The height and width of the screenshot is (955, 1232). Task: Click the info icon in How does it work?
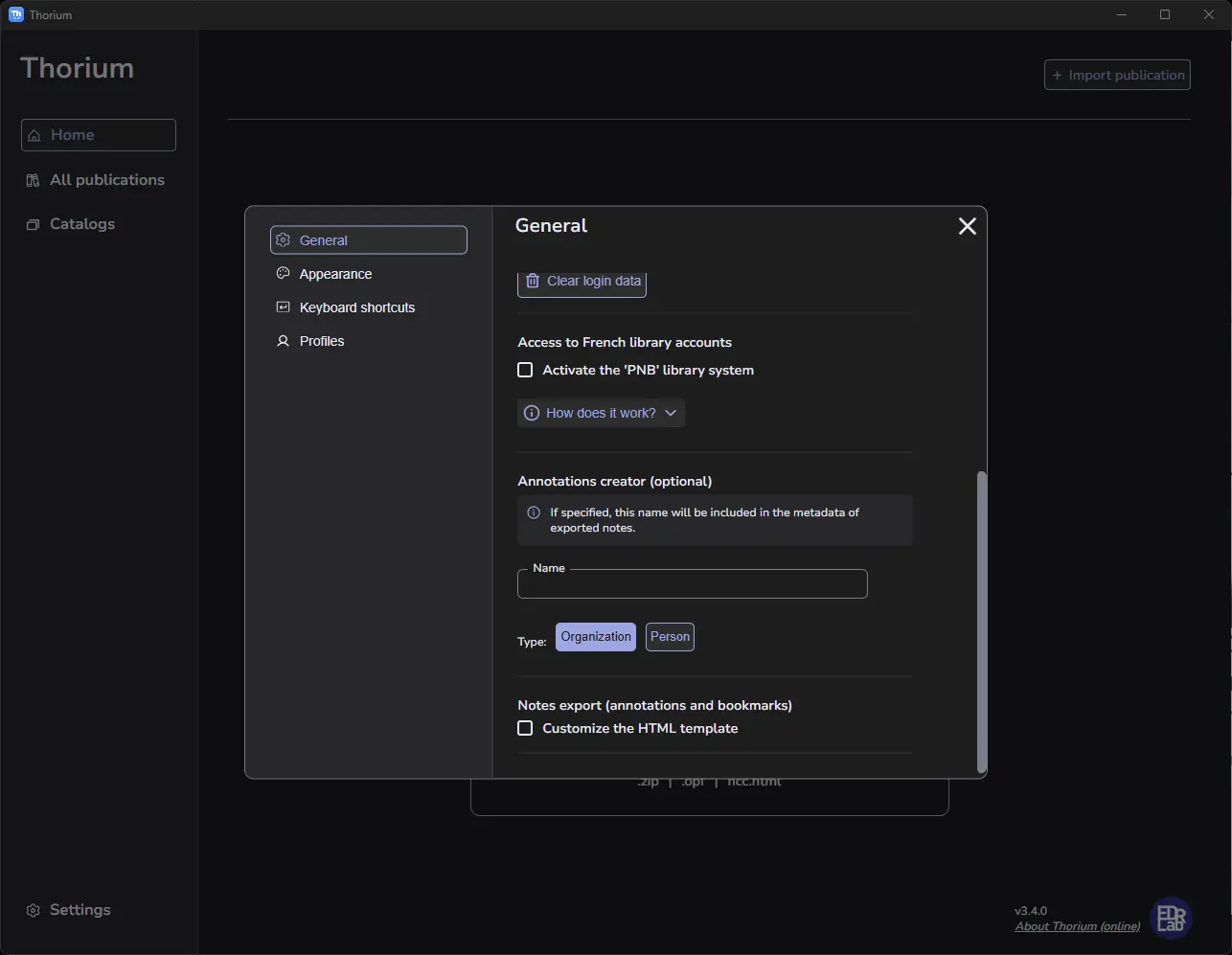coord(532,413)
